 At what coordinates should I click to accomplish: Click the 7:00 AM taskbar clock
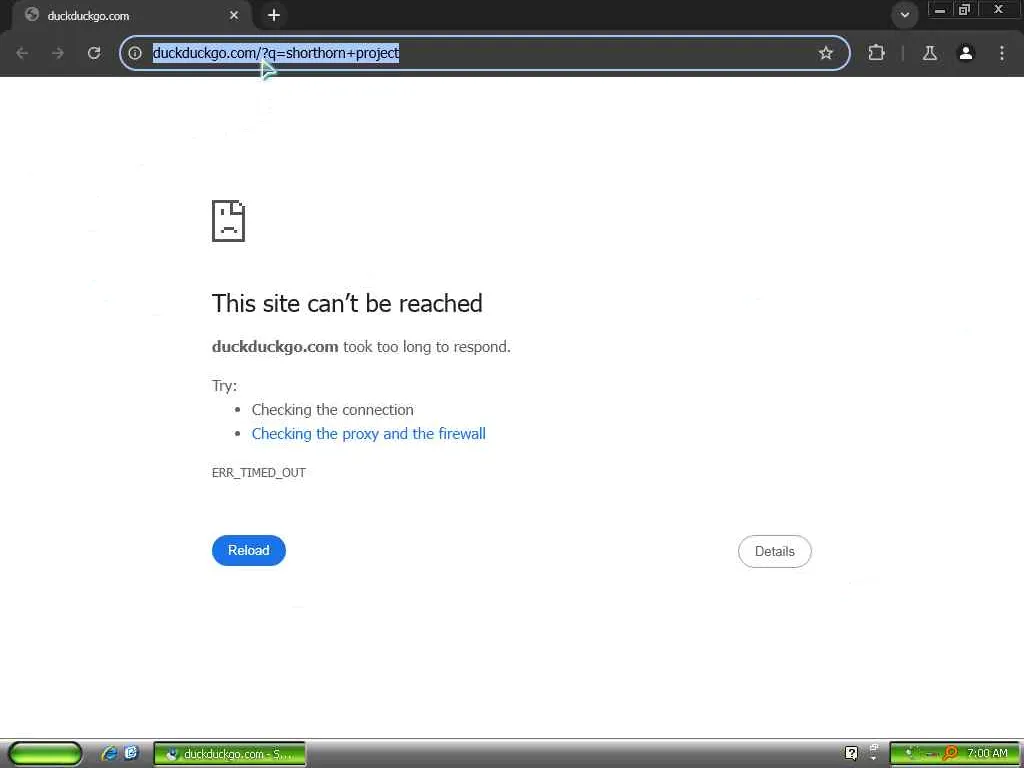[x=987, y=753]
